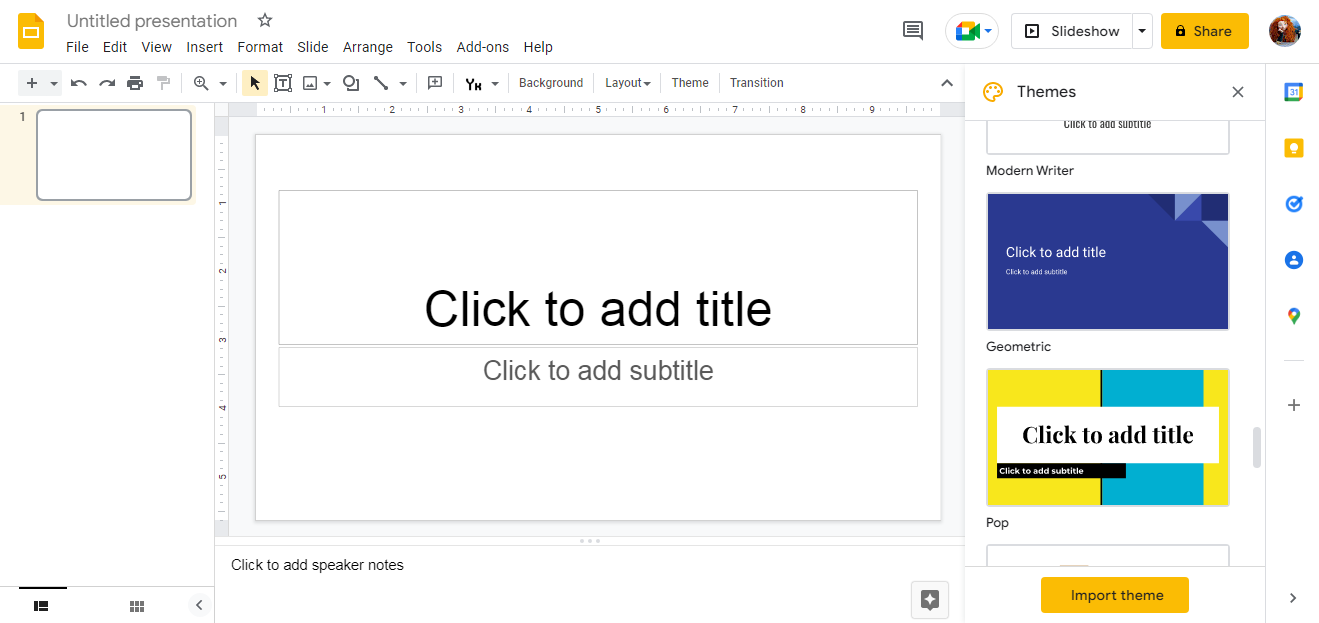Open Google Calendar side panel
Image resolution: width=1319 pixels, height=623 pixels.
1293,92
